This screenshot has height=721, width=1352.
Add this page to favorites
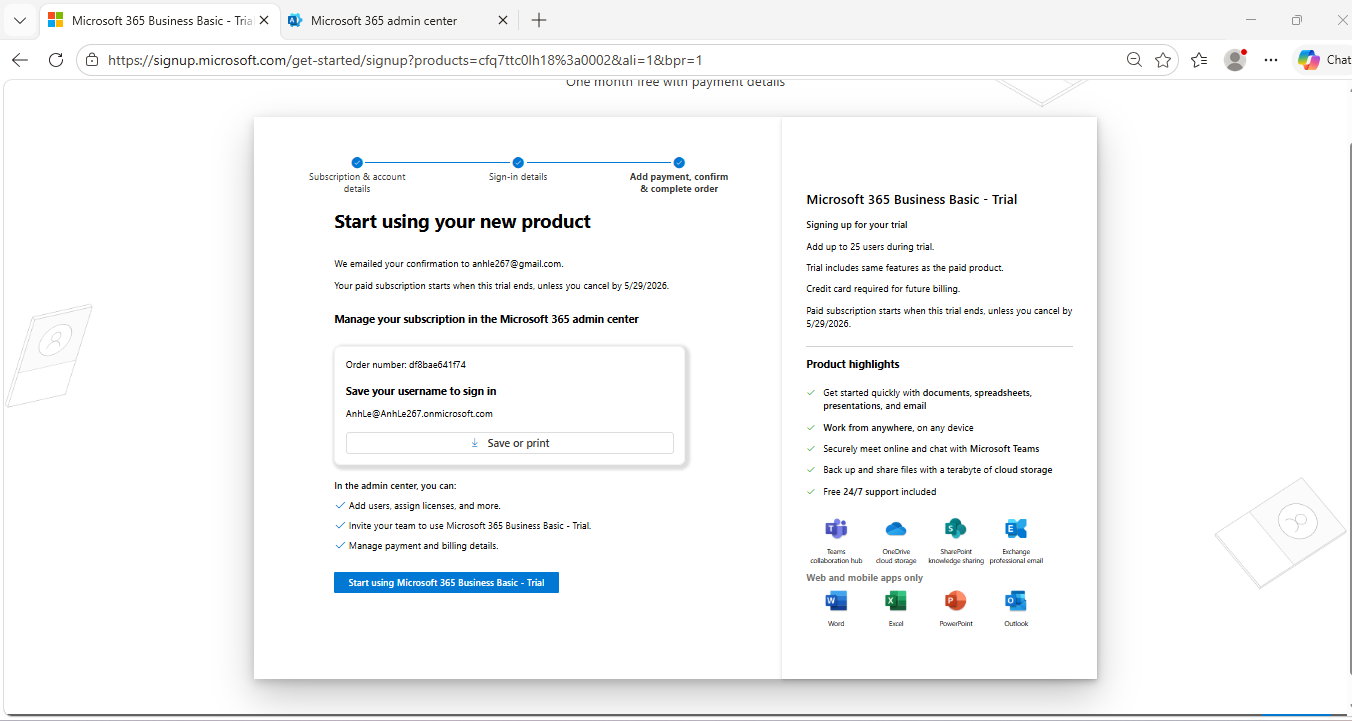click(1163, 60)
